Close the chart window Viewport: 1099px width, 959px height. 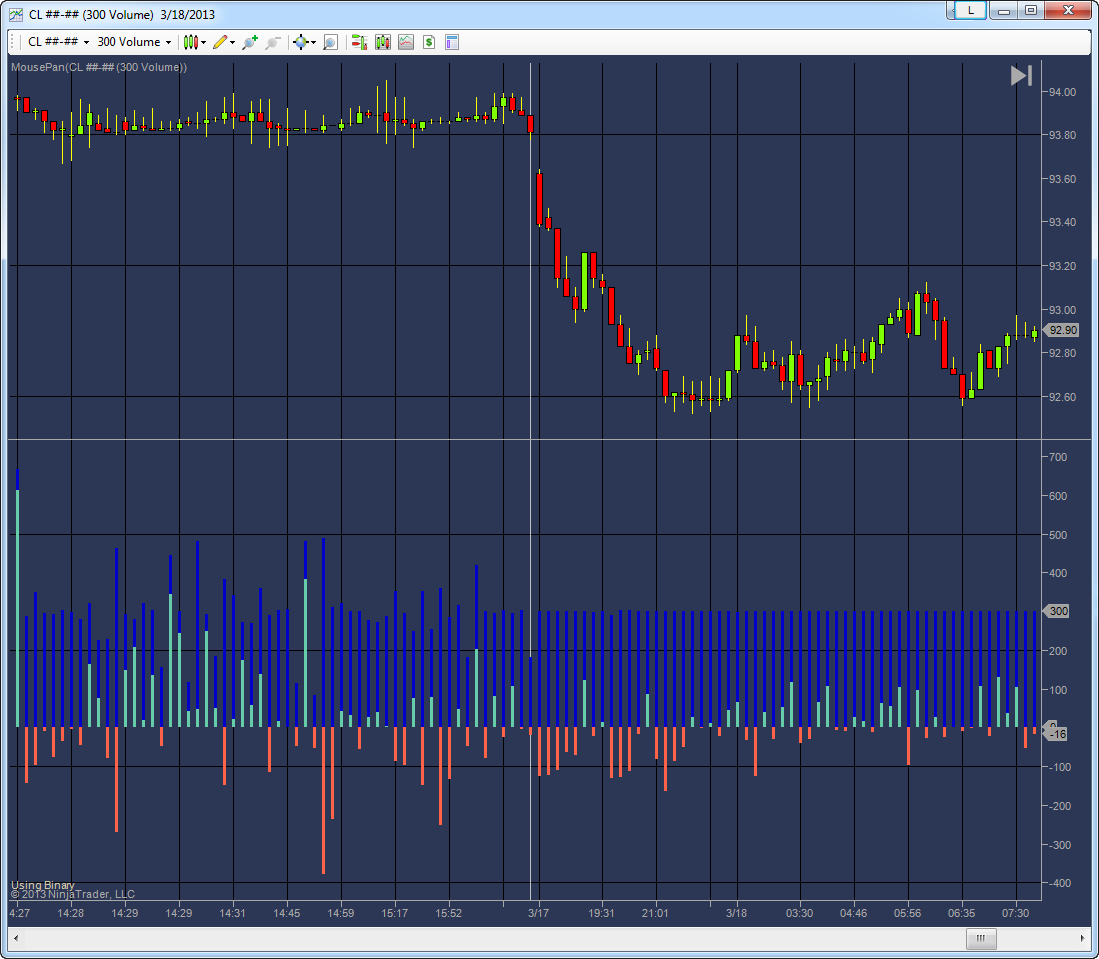tap(1068, 11)
